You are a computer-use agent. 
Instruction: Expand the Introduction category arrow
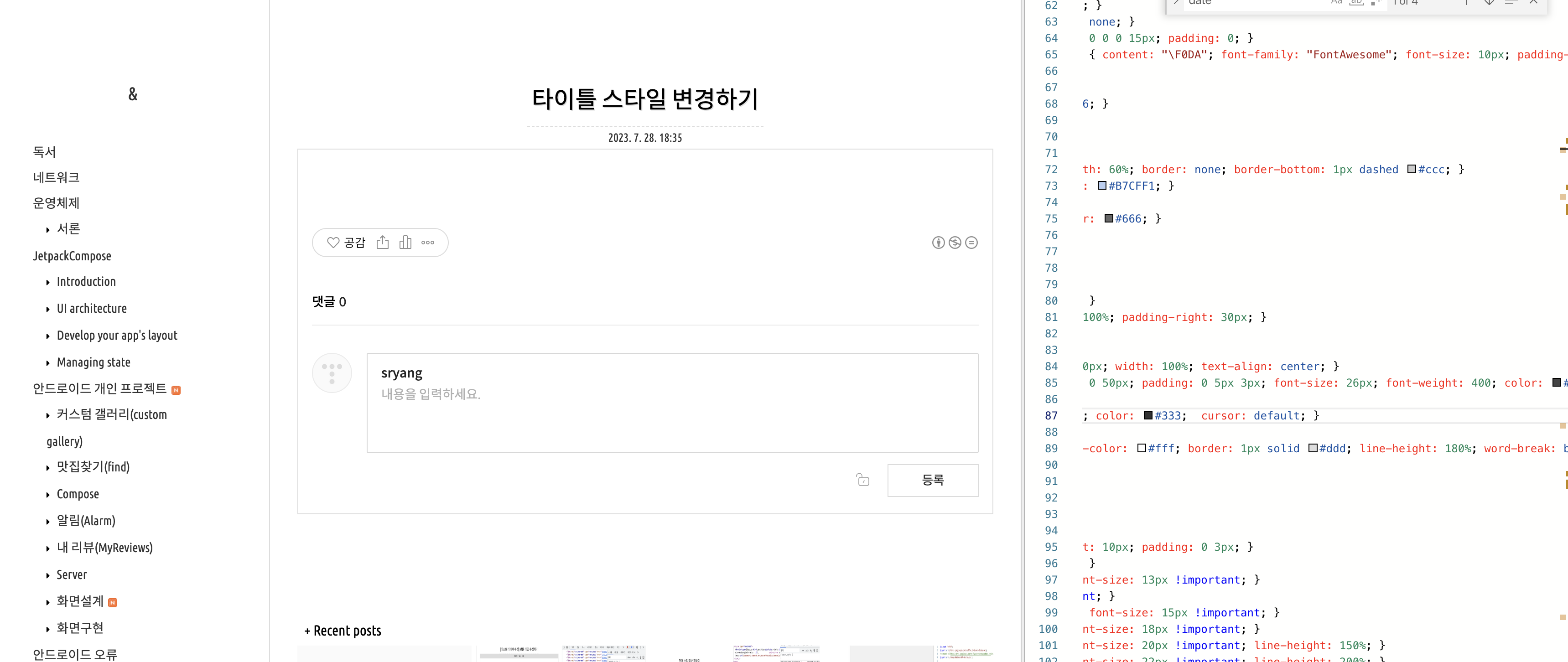pyautogui.click(x=48, y=282)
